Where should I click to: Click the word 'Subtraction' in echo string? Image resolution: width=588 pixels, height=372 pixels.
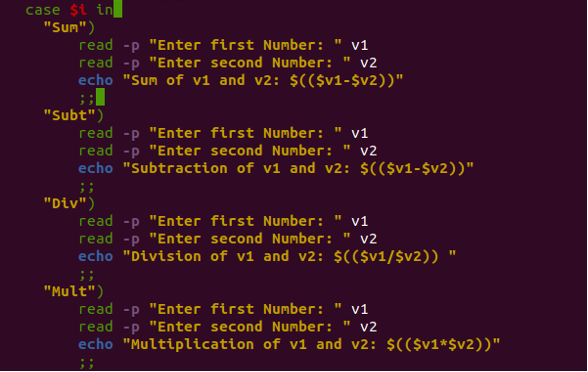[x=179, y=168]
